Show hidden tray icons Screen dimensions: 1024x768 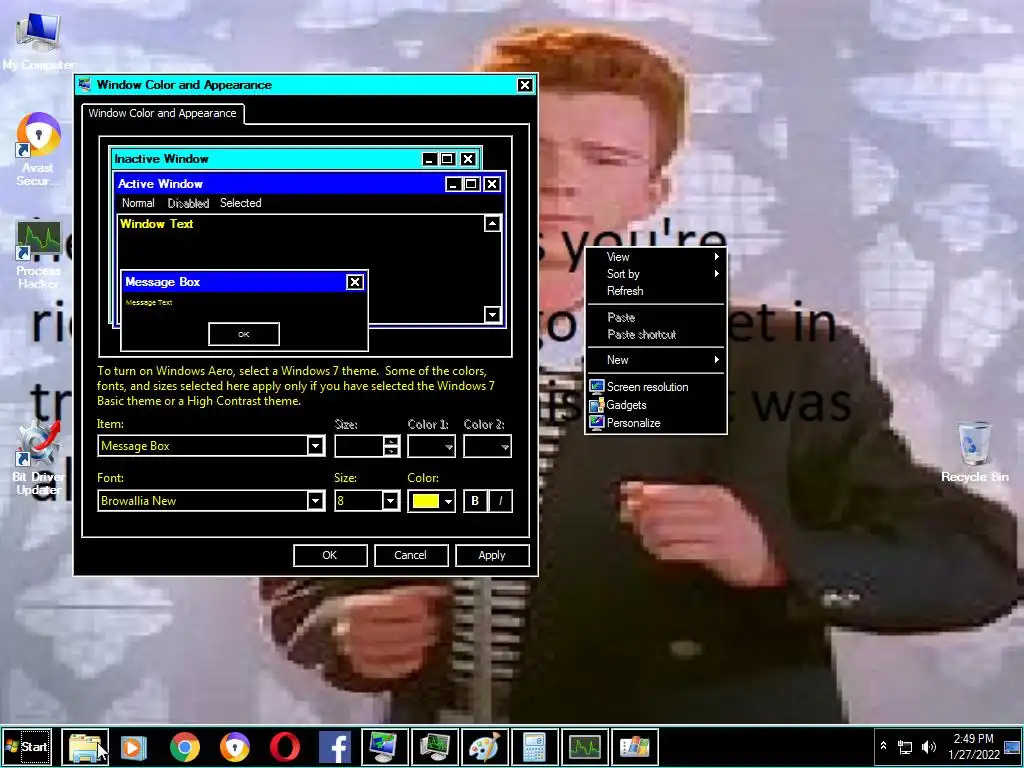point(883,746)
